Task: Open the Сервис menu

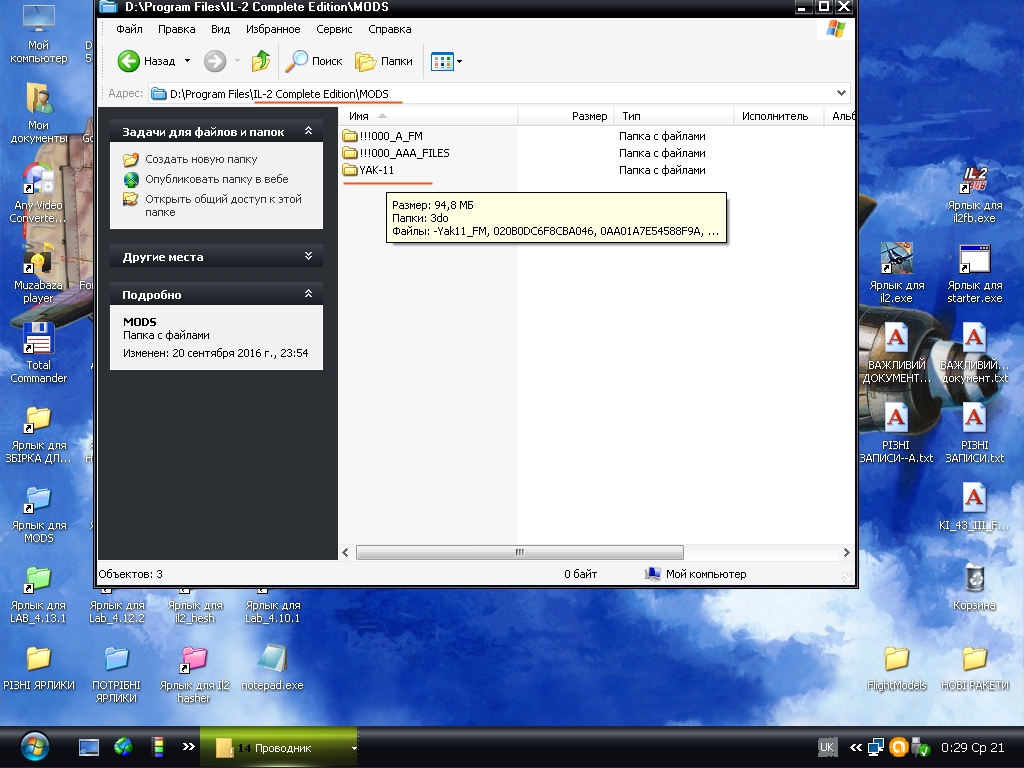Action: (x=334, y=29)
